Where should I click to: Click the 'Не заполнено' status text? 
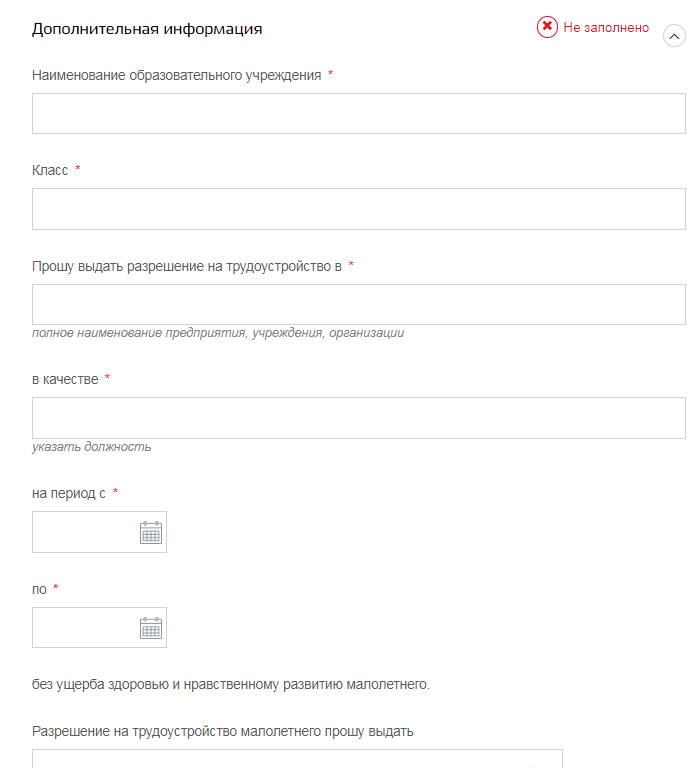[606, 28]
